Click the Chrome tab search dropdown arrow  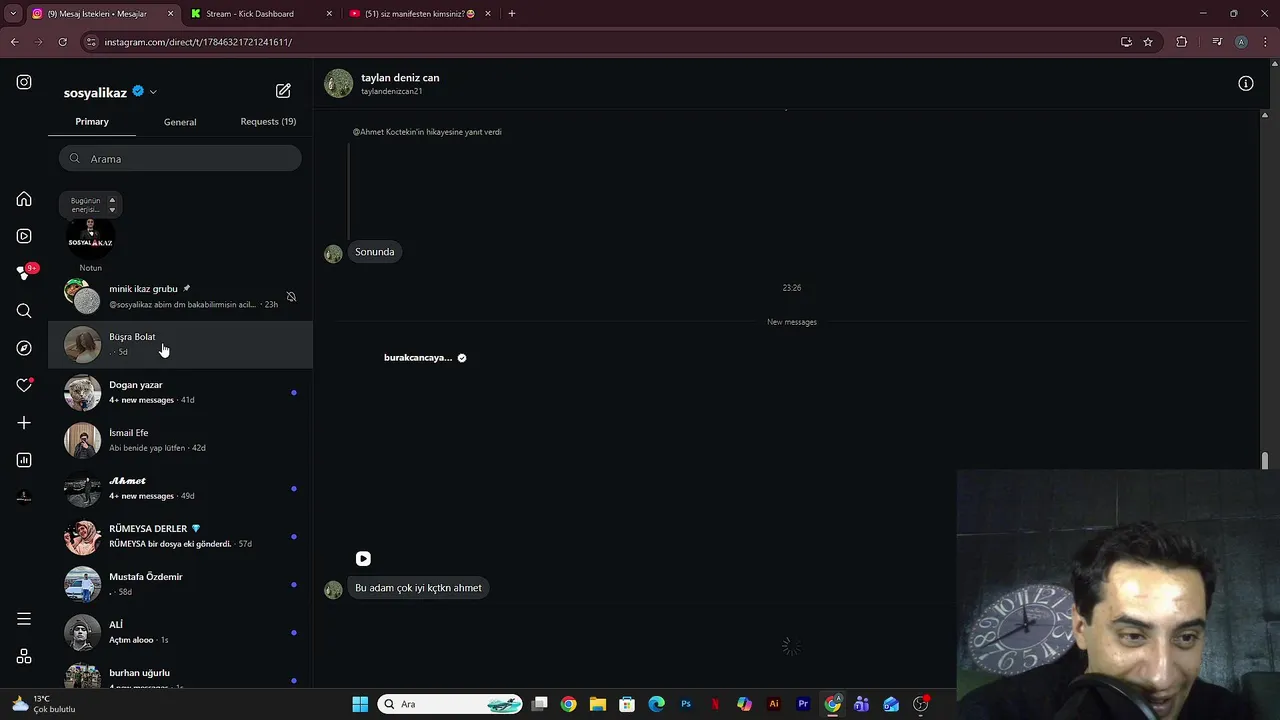tap(13, 14)
